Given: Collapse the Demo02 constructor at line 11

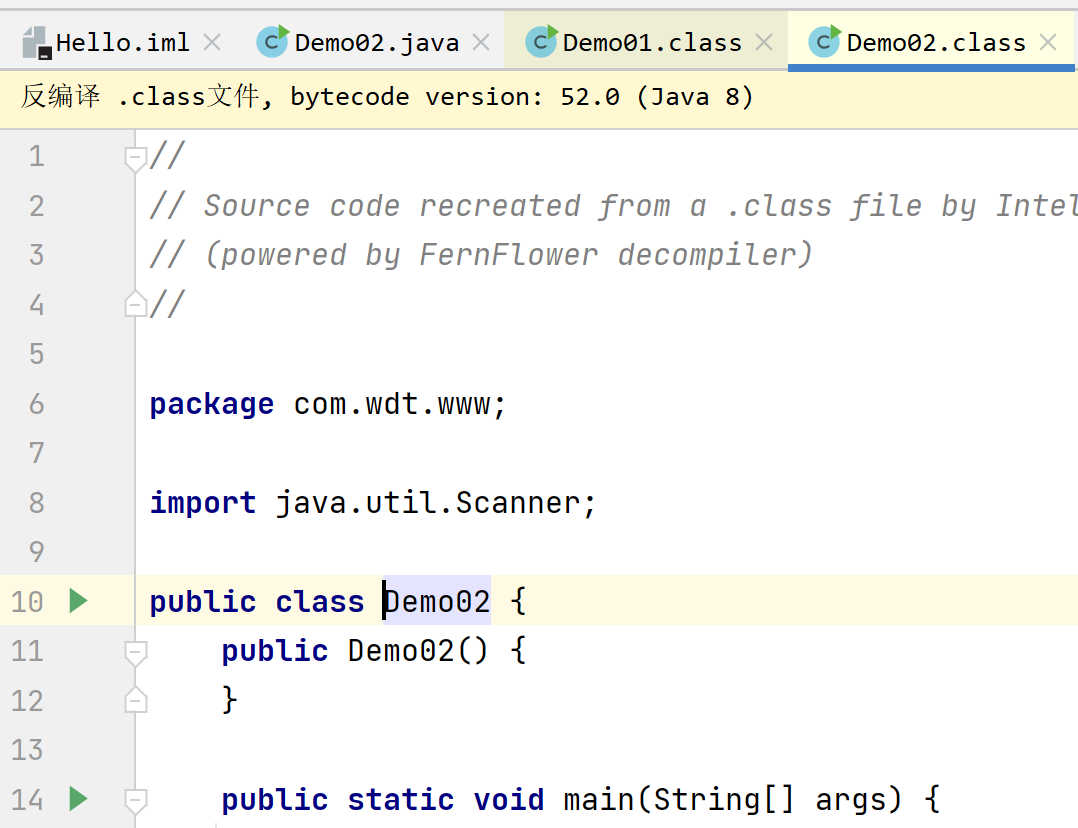Looking at the screenshot, I should point(135,652).
